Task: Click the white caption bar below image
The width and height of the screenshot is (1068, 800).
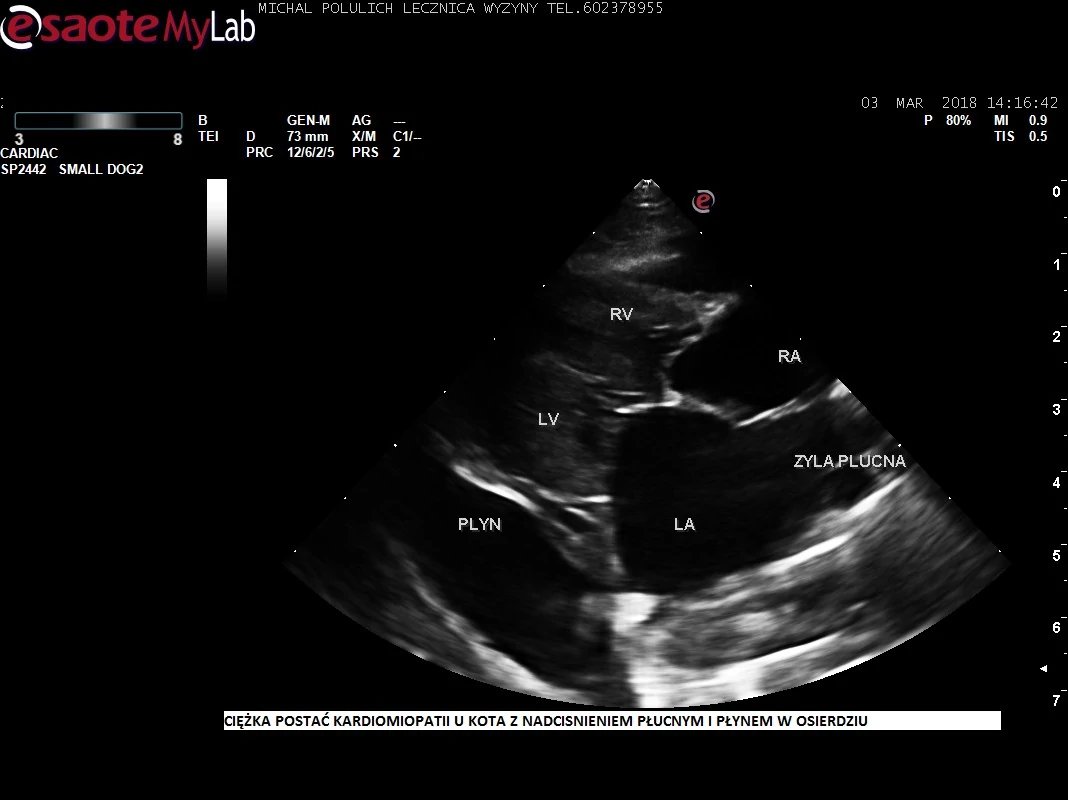Action: pyautogui.click(x=612, y=720)
